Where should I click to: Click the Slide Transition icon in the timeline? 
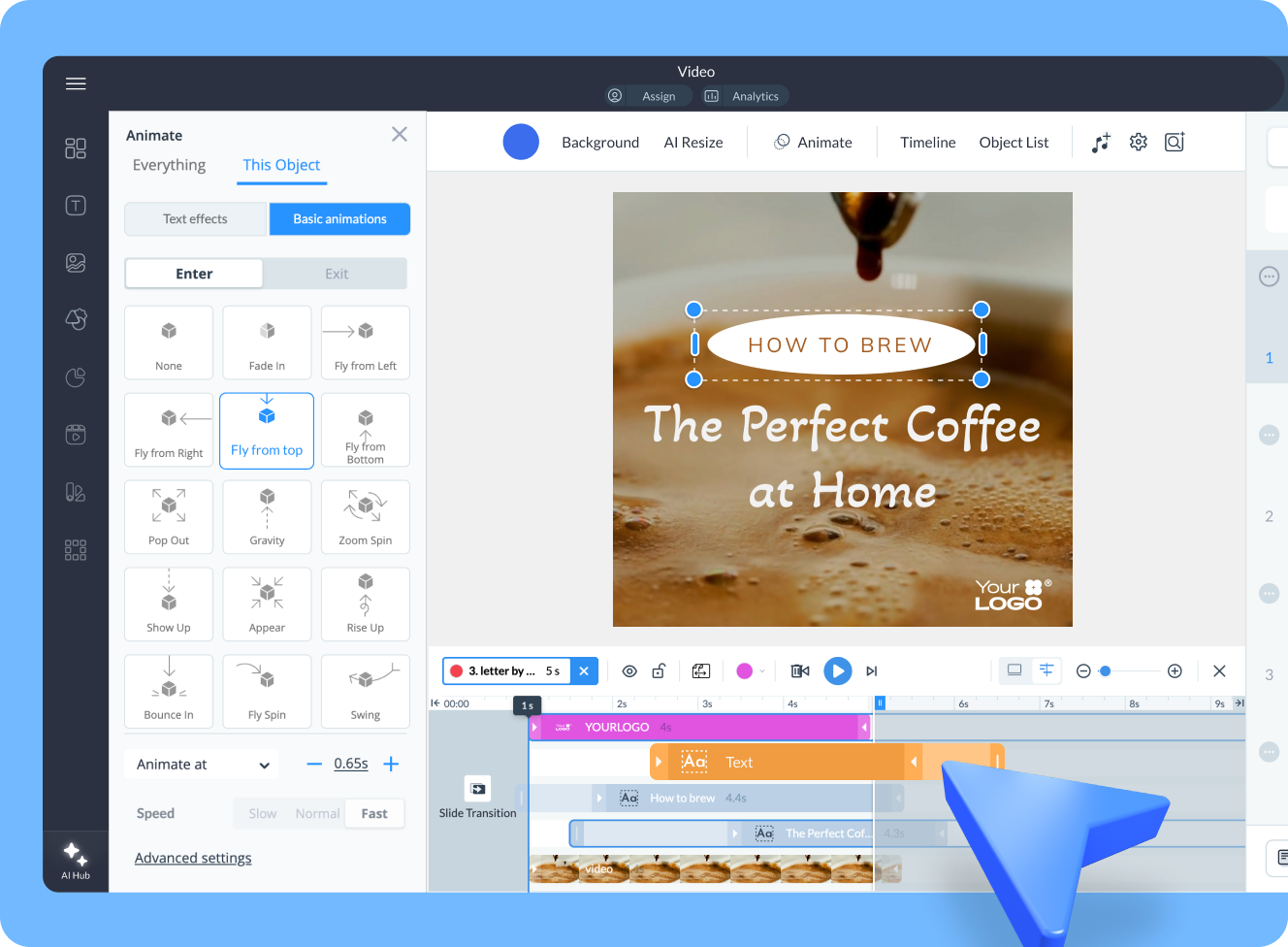pos(477,789)
